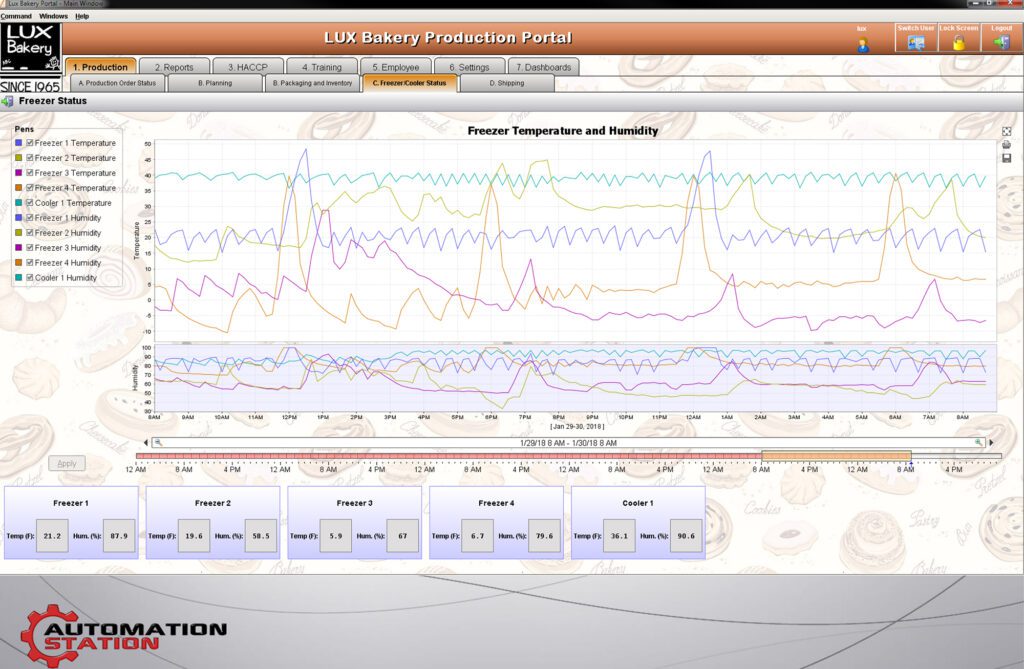Image resolution: width=1024 pixels, height=669 pixels.
Task: Click the lux user profile icon
Action: 863,44
